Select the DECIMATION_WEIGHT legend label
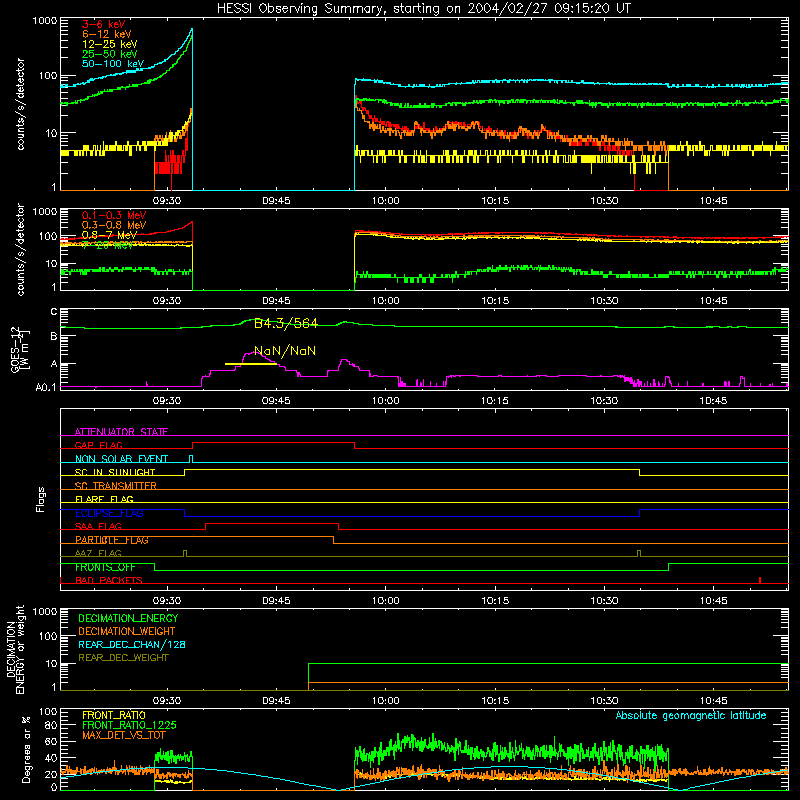Screen dimensions: 800x800 tap(127, 632)
